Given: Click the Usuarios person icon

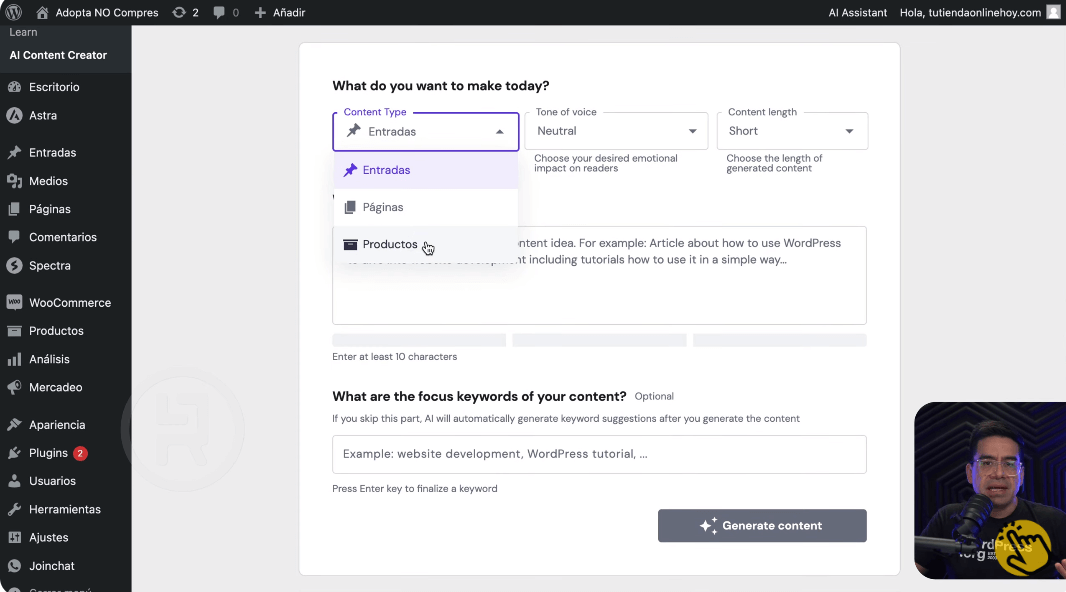Looking at the screenshot, I should pyautogui.click(x=14, y=481).
